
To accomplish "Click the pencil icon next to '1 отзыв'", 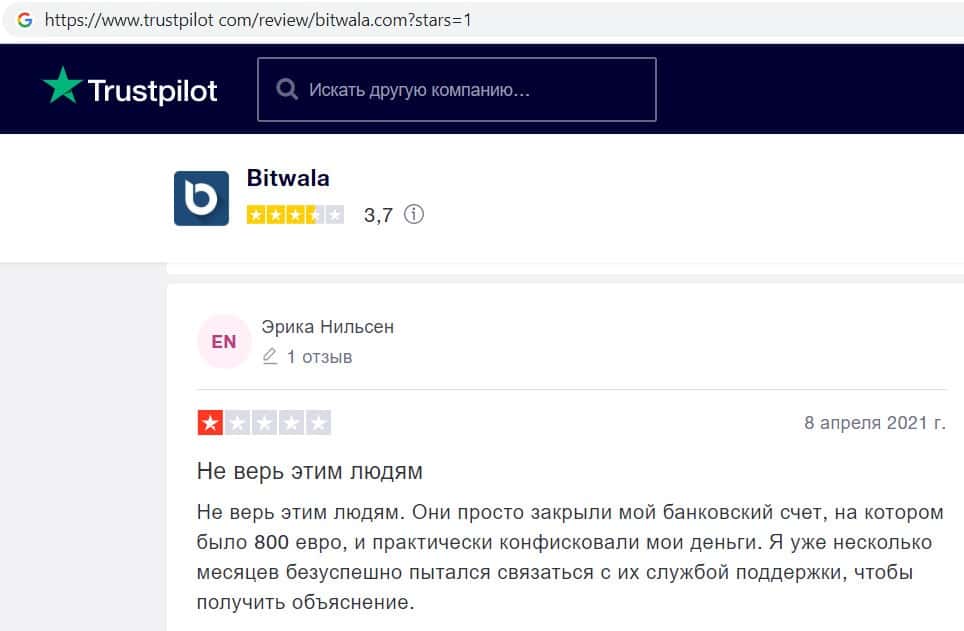I will coord(270,357).
